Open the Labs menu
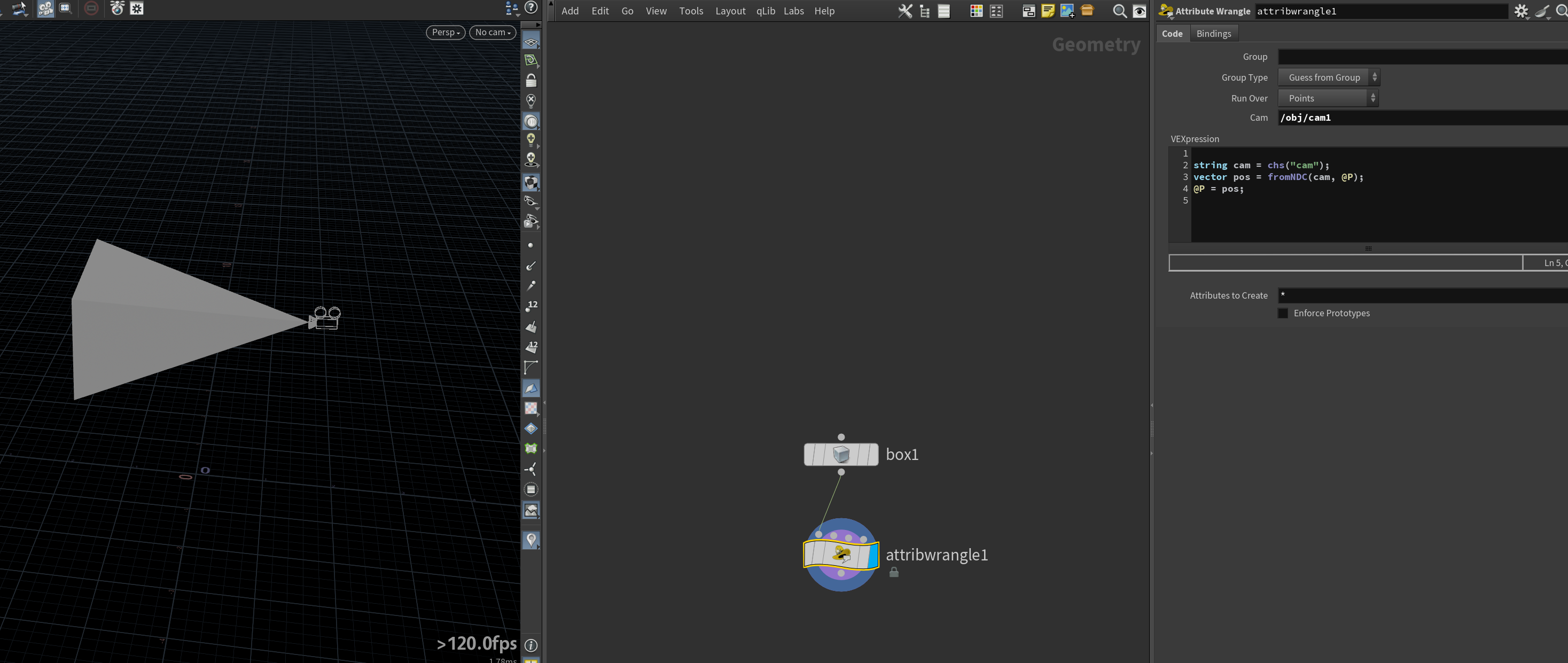 (793, 11)
